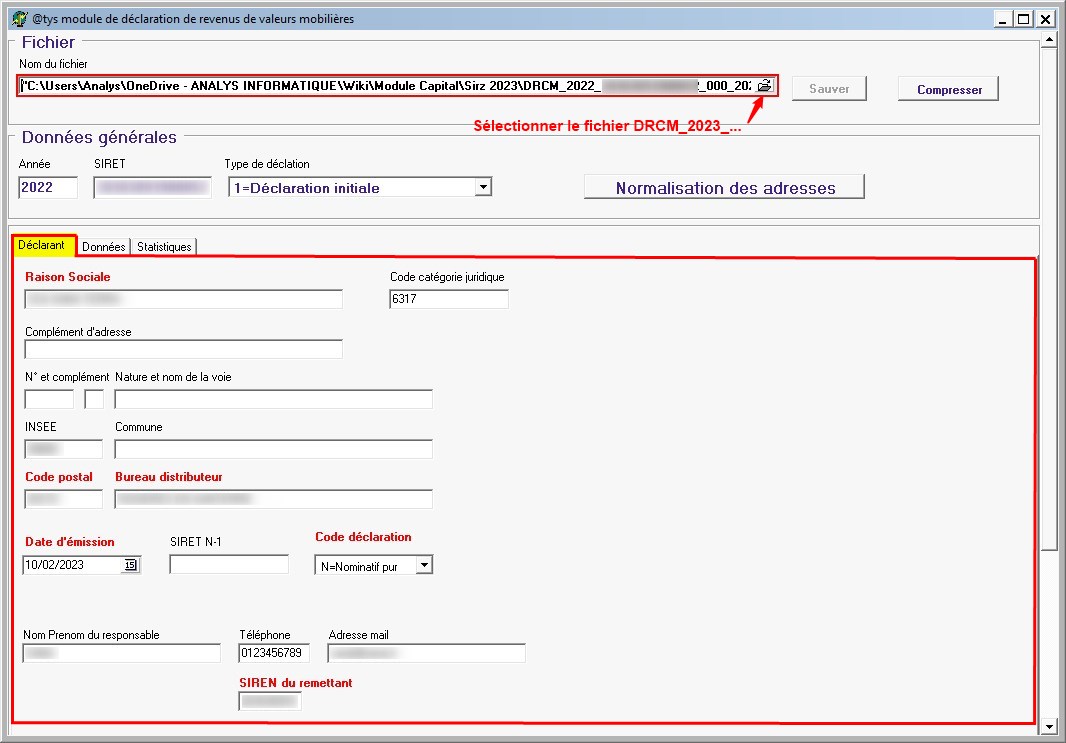Switch to the Données tab
Screen dimensions: 1066x743
pos(103,246)
